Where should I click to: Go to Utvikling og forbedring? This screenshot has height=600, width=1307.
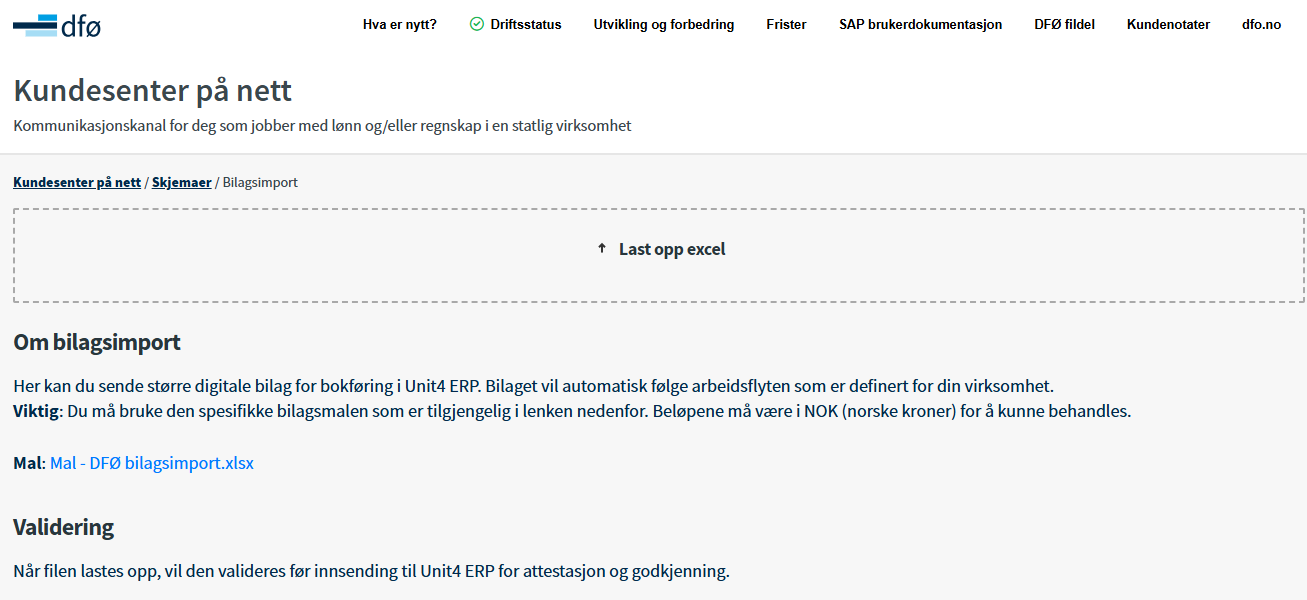pos(664,25)
